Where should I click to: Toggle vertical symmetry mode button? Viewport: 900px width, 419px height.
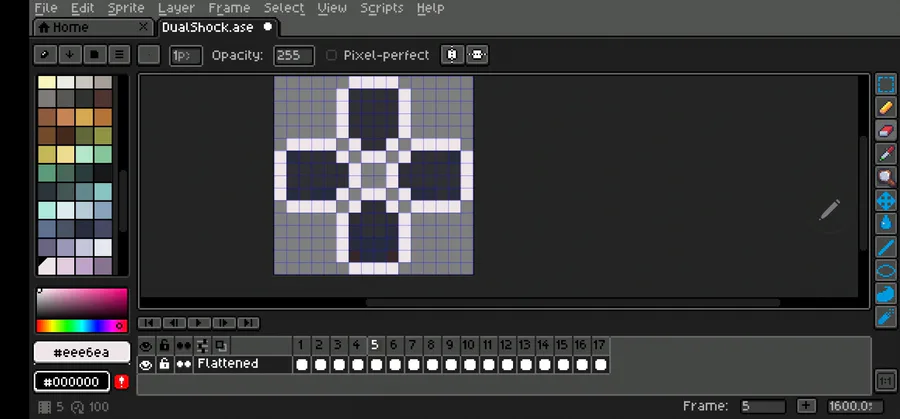pyautogui.click(x=452, y=55)
